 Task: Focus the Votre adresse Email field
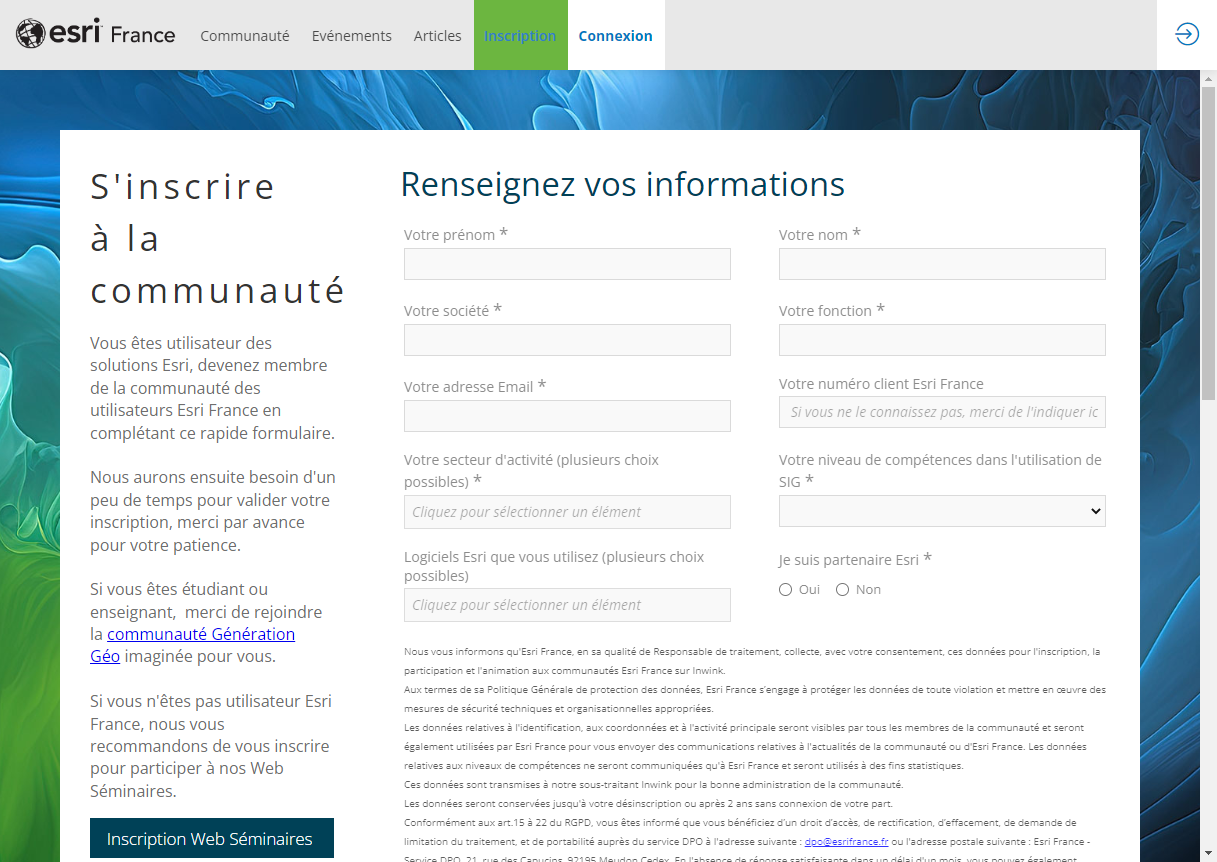point(567,416)
